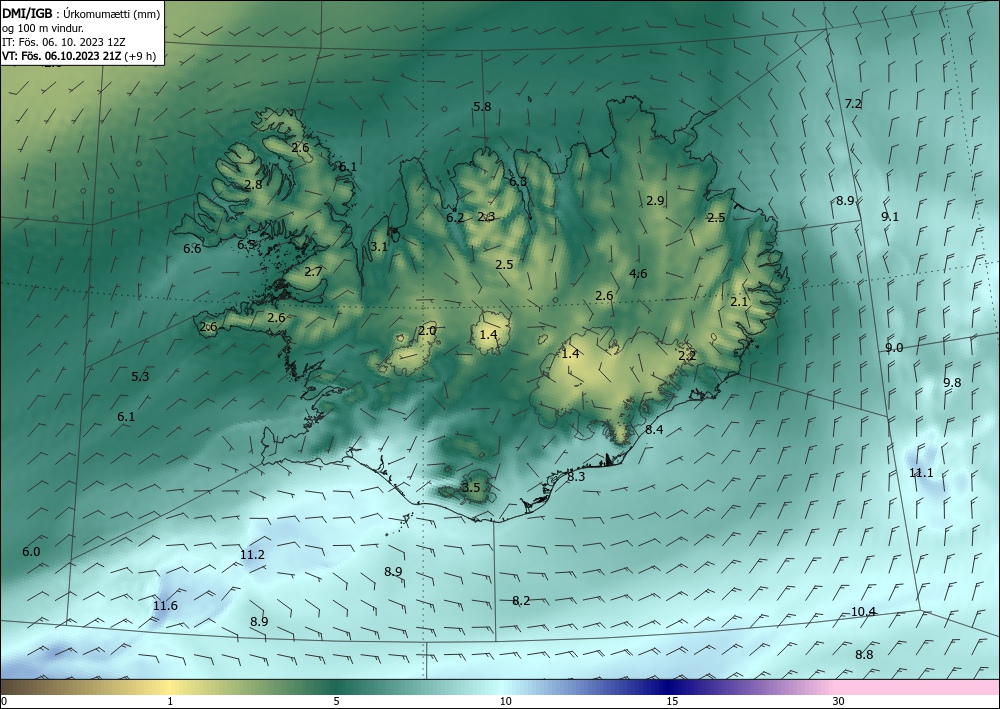Select the 'og 100 m vindur.' line
The width and height of the screenshot is (1000, 709).
(43, 28)
